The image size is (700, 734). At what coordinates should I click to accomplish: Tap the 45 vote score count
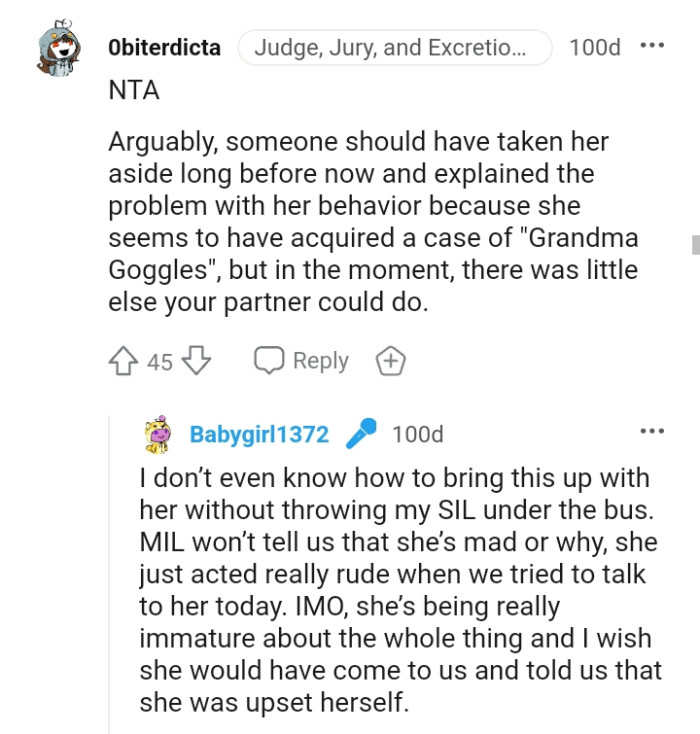click(x=160, y=362)
